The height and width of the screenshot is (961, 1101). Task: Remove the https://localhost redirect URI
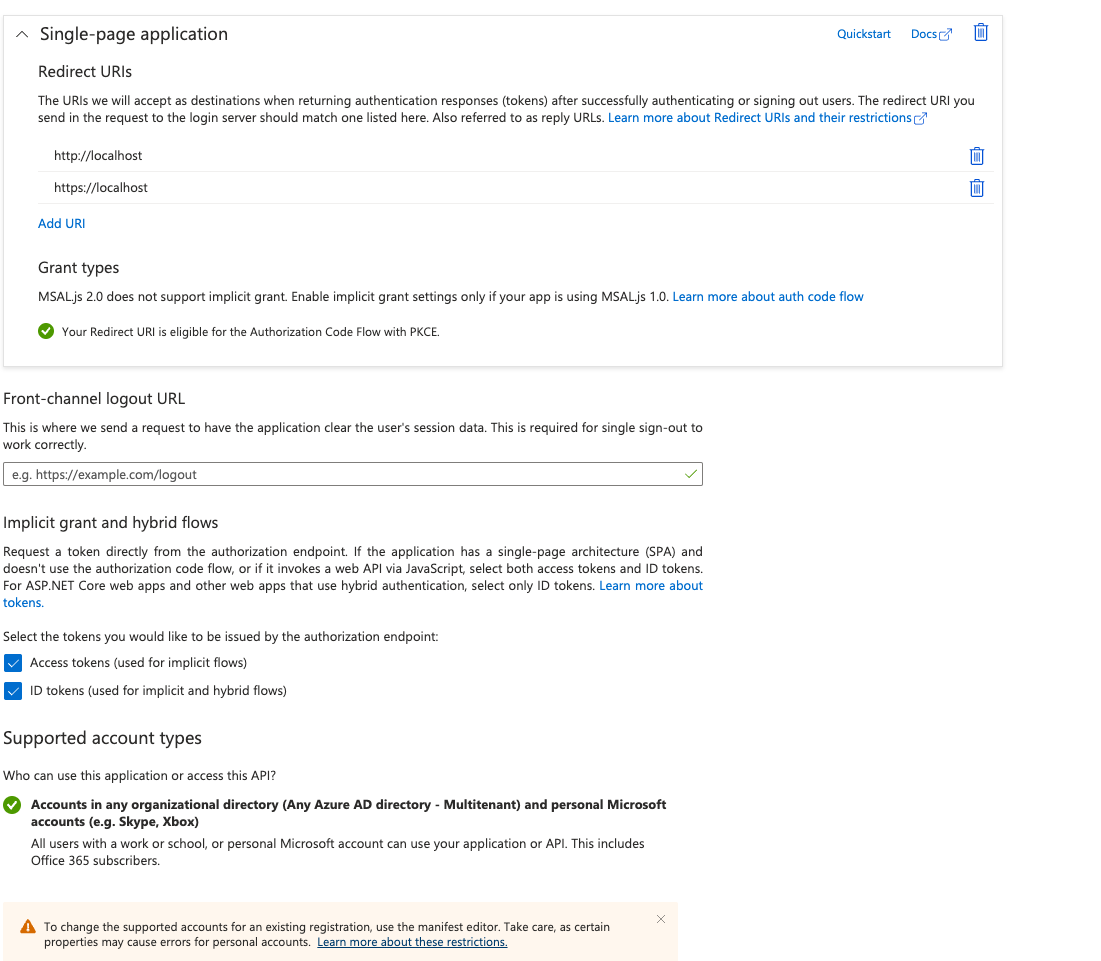977,188
